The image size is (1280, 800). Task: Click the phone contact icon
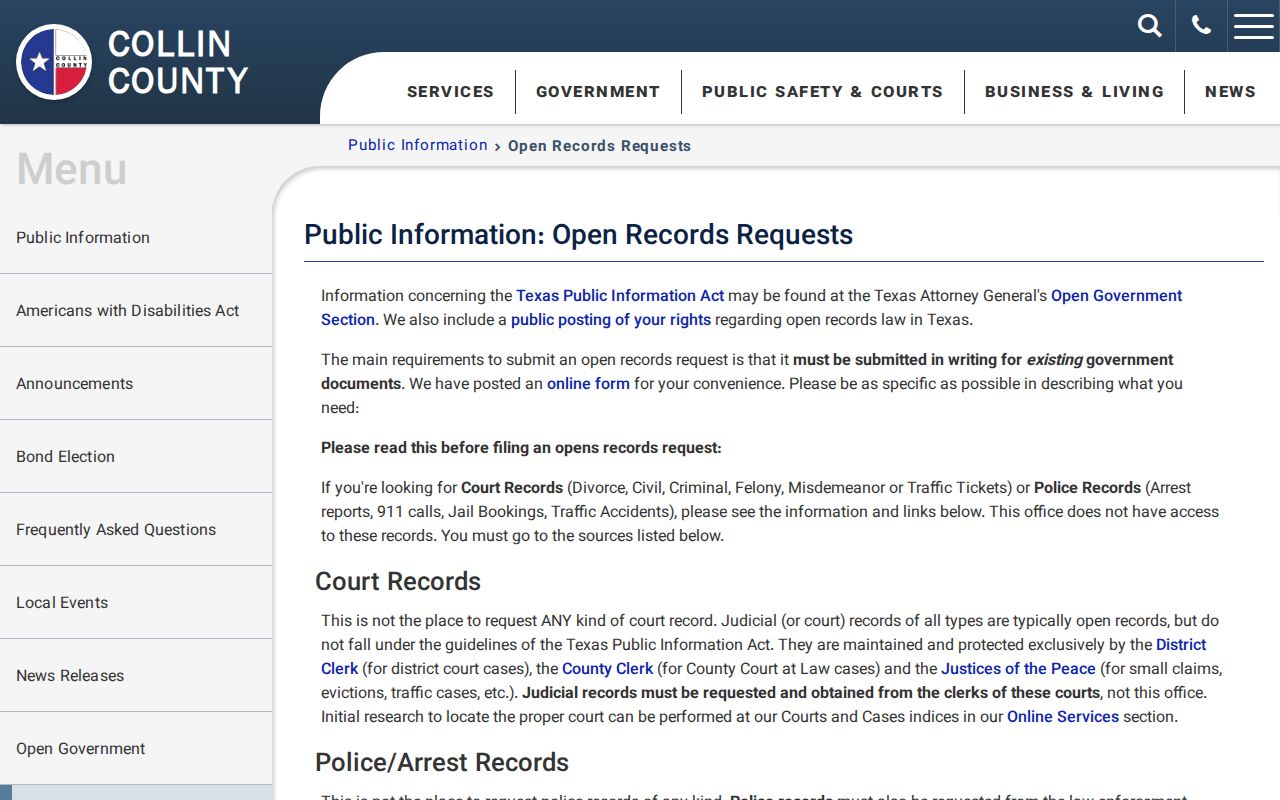click(1201, 26)
